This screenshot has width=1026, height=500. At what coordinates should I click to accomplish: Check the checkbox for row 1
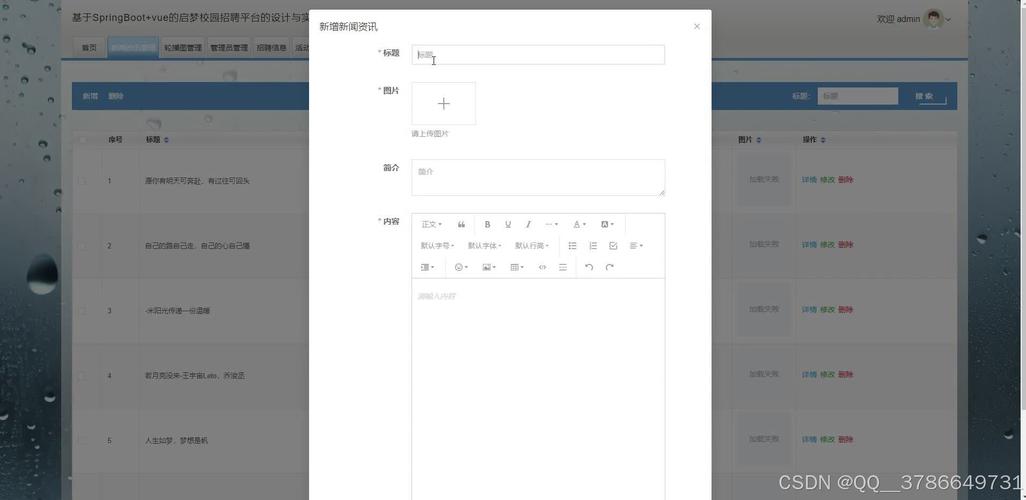point(83,181)
